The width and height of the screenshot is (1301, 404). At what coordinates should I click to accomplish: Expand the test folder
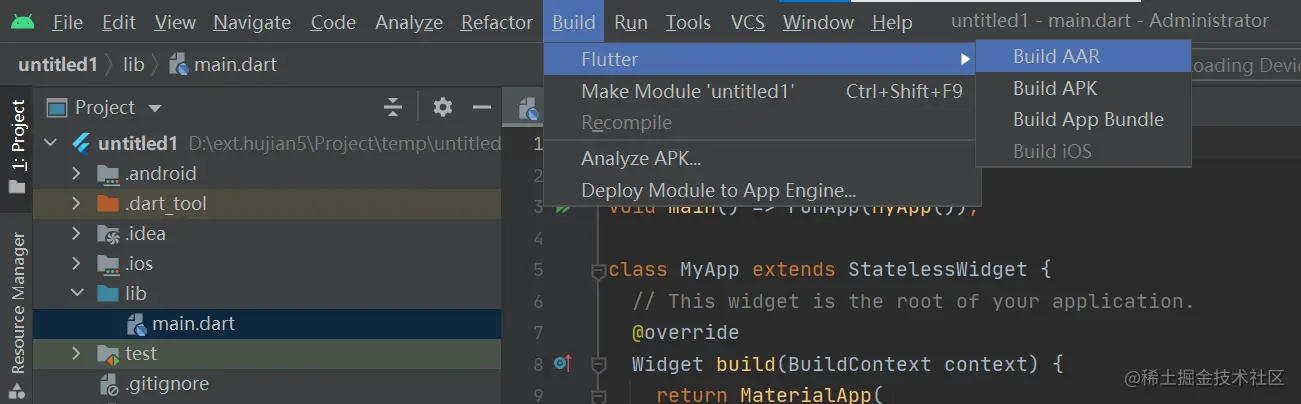pos(76,354)
